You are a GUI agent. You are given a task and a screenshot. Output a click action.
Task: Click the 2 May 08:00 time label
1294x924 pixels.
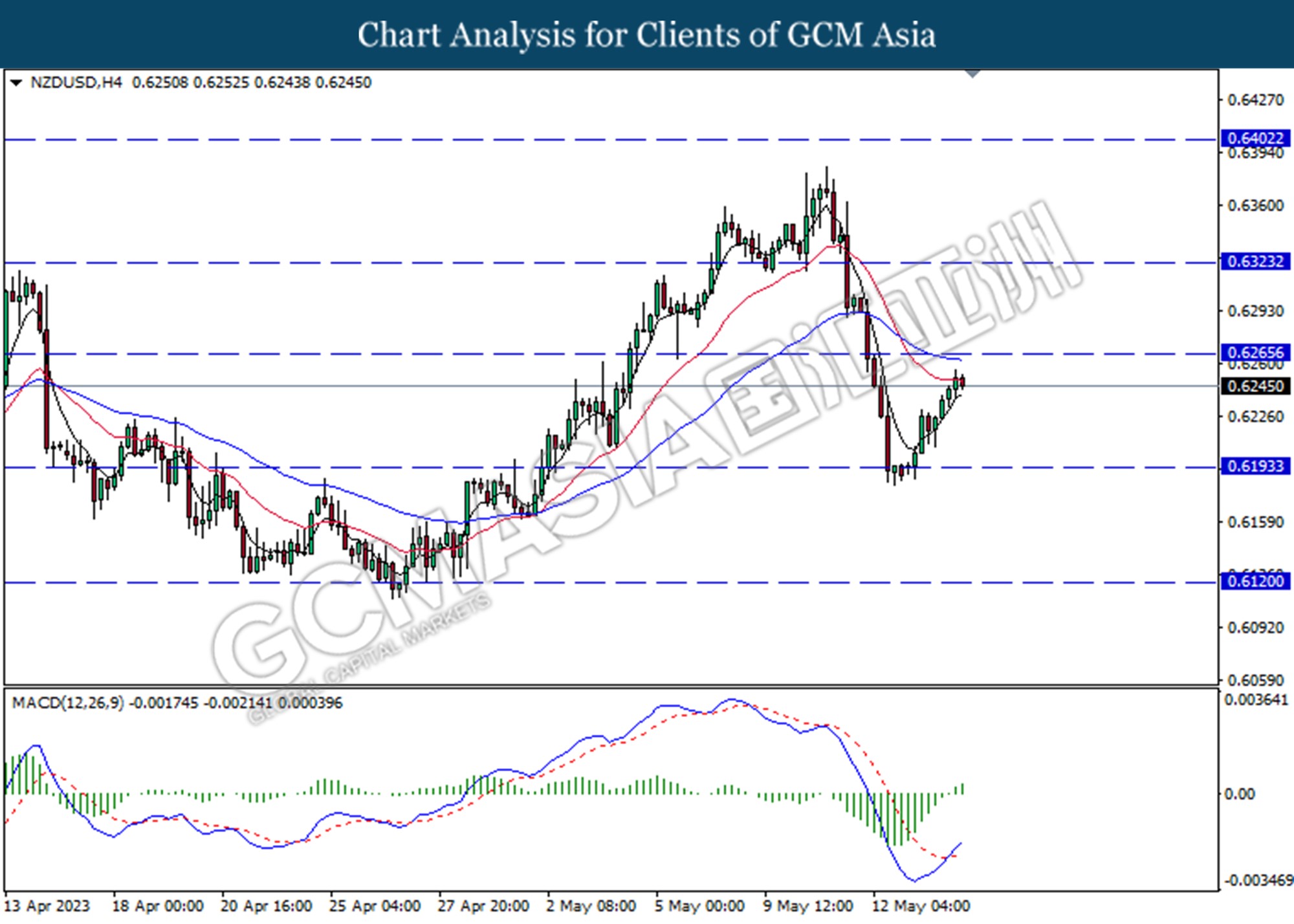pyautogui.click(x=591, y=906)
